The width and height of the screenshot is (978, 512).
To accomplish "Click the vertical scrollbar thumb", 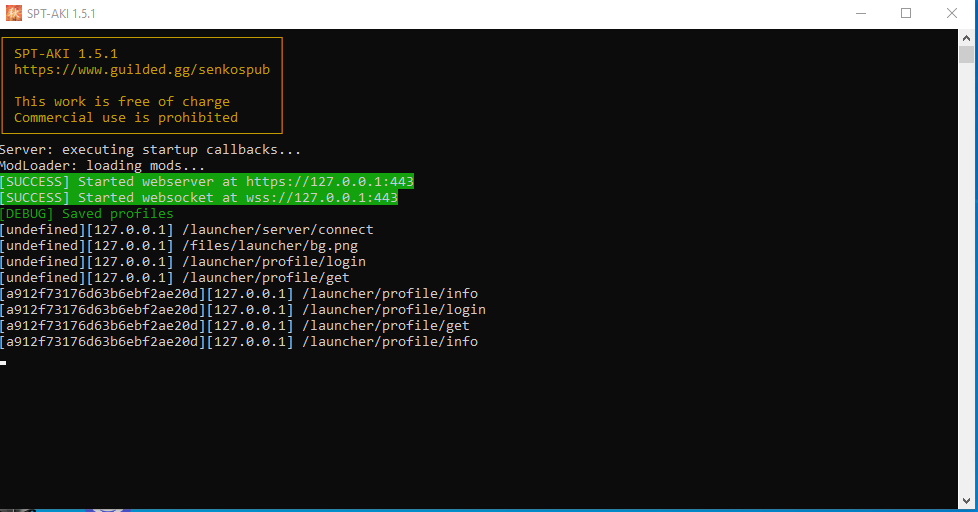I will pos(966,55).
